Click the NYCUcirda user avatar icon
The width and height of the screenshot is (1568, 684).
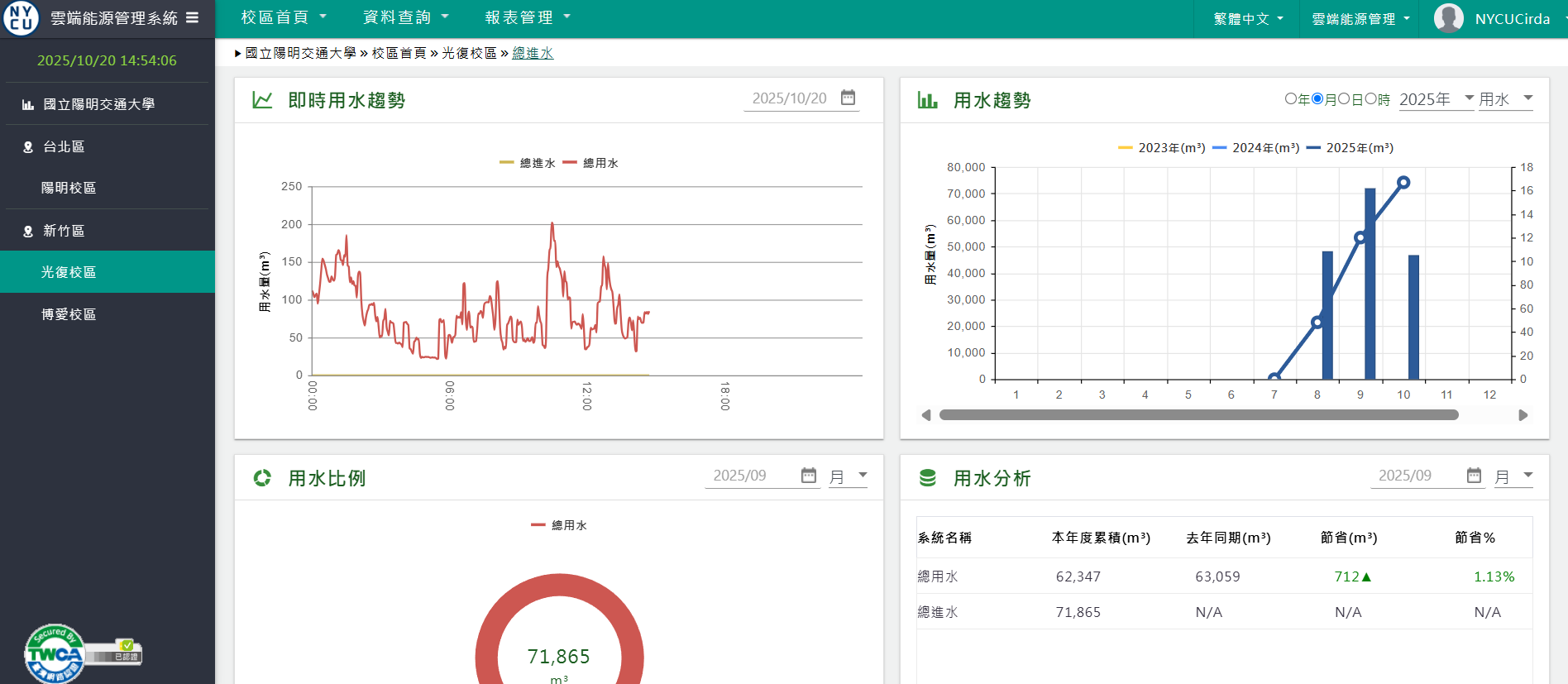(1448, 18)
